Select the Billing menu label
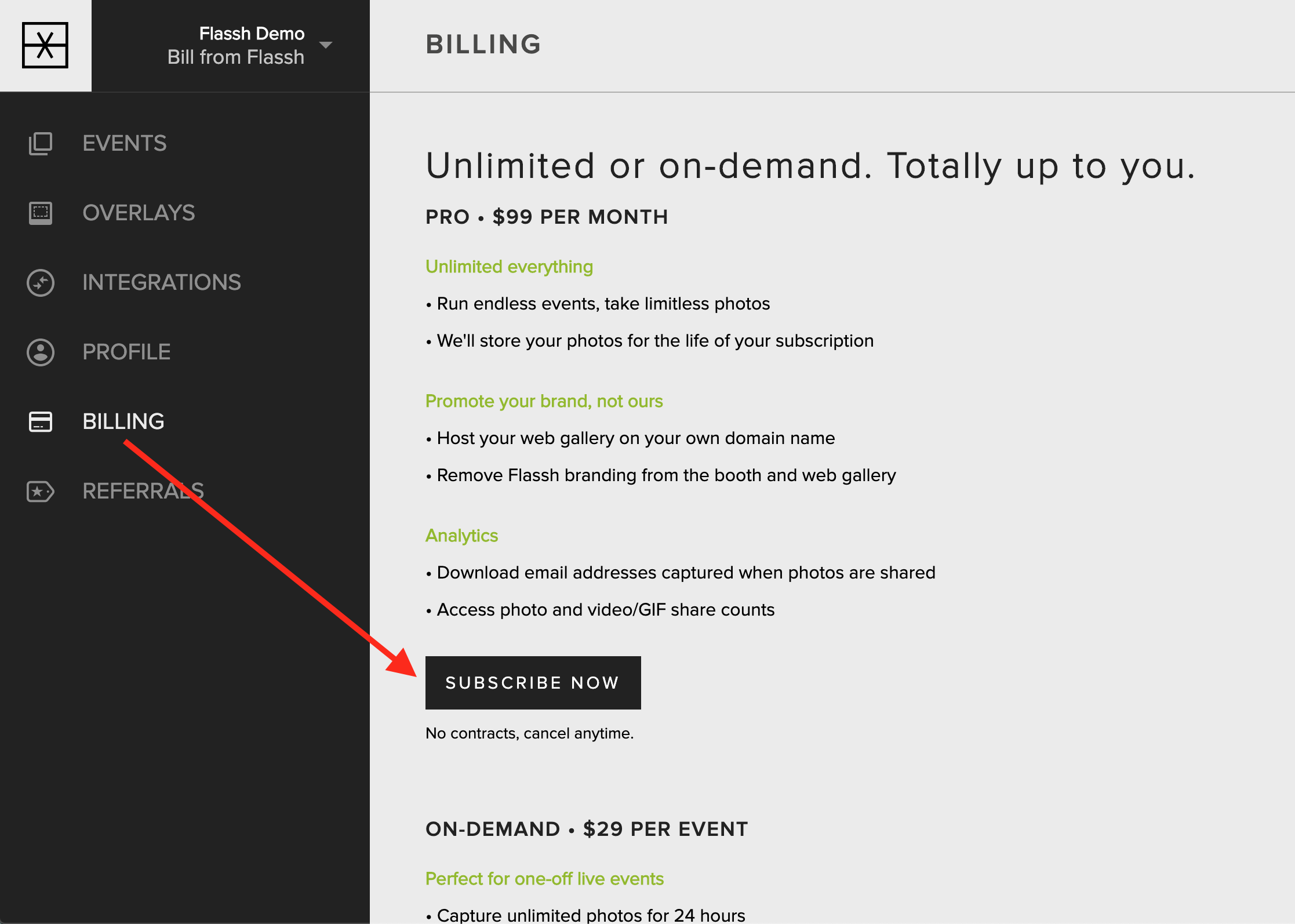1295x924 pixels. pos(123,421)
